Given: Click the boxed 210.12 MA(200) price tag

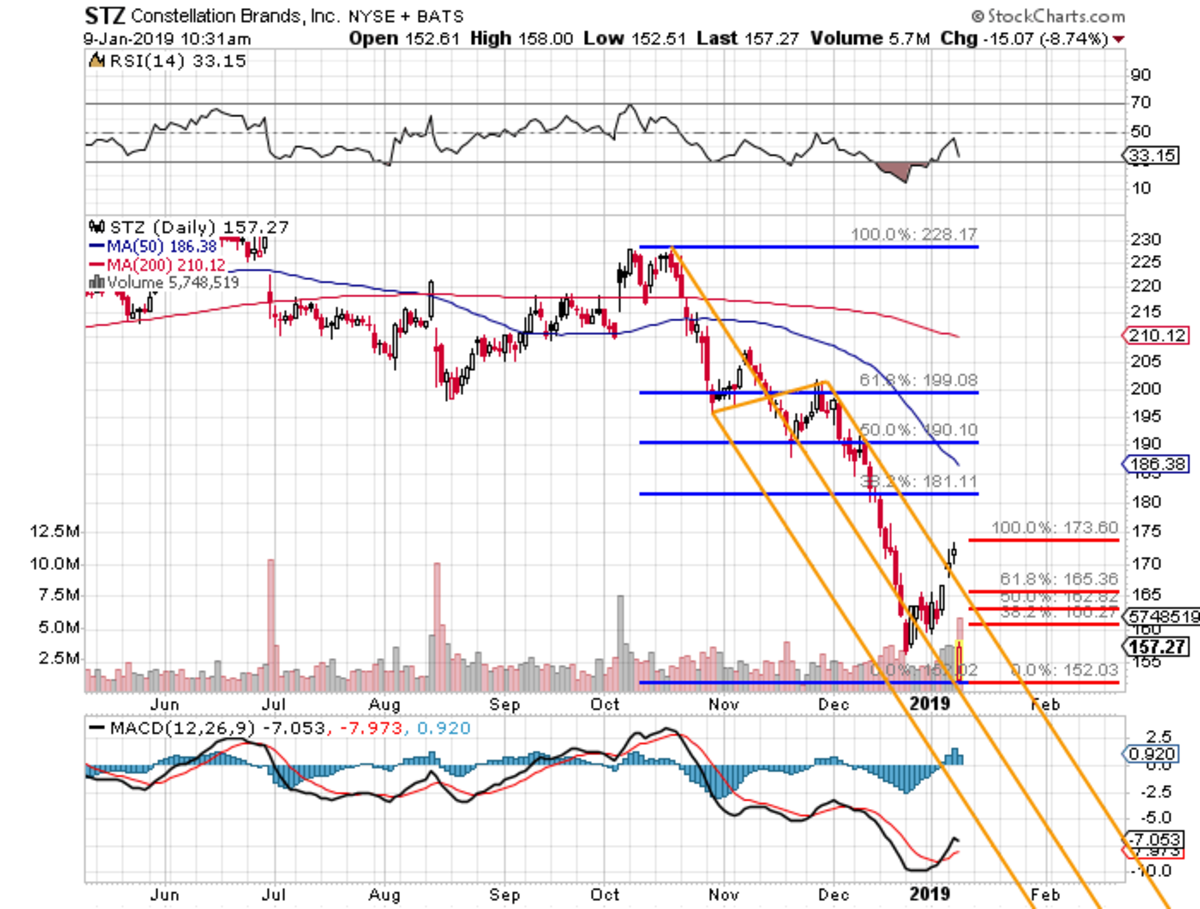Looking at the screenshot, I should coord(1158,336).
